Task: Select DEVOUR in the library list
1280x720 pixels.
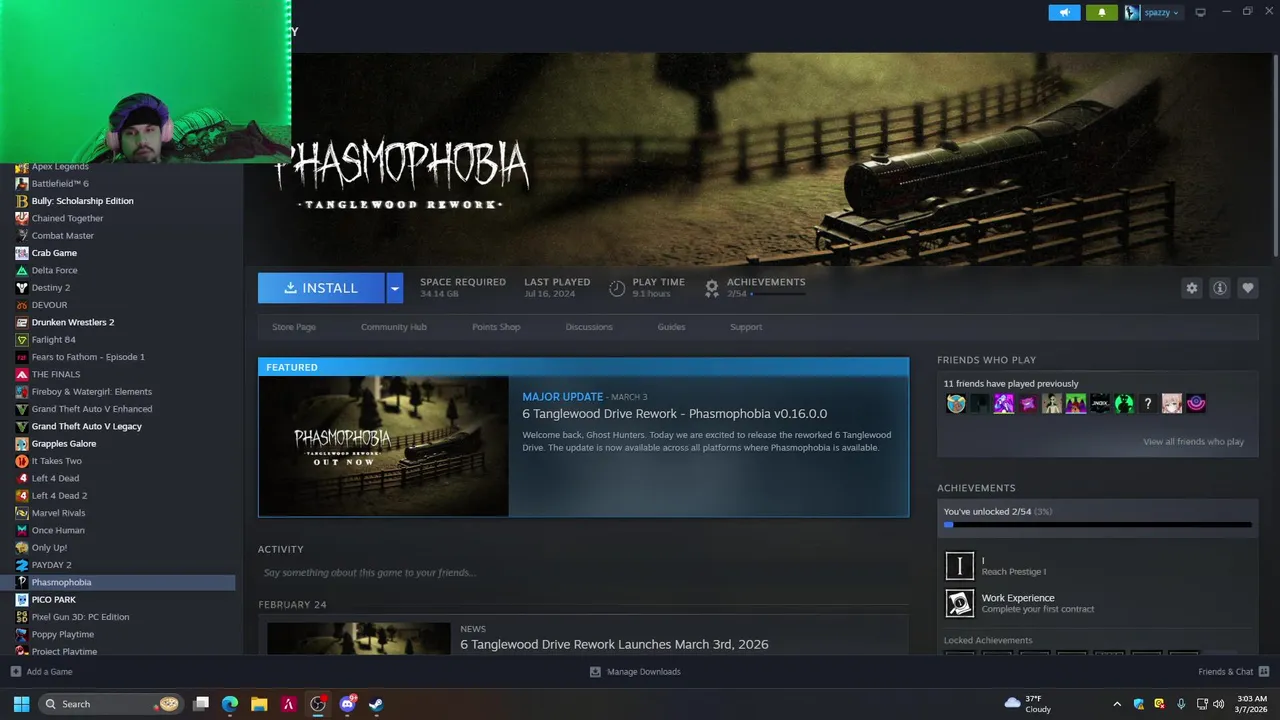Action: tap(49, 305)
